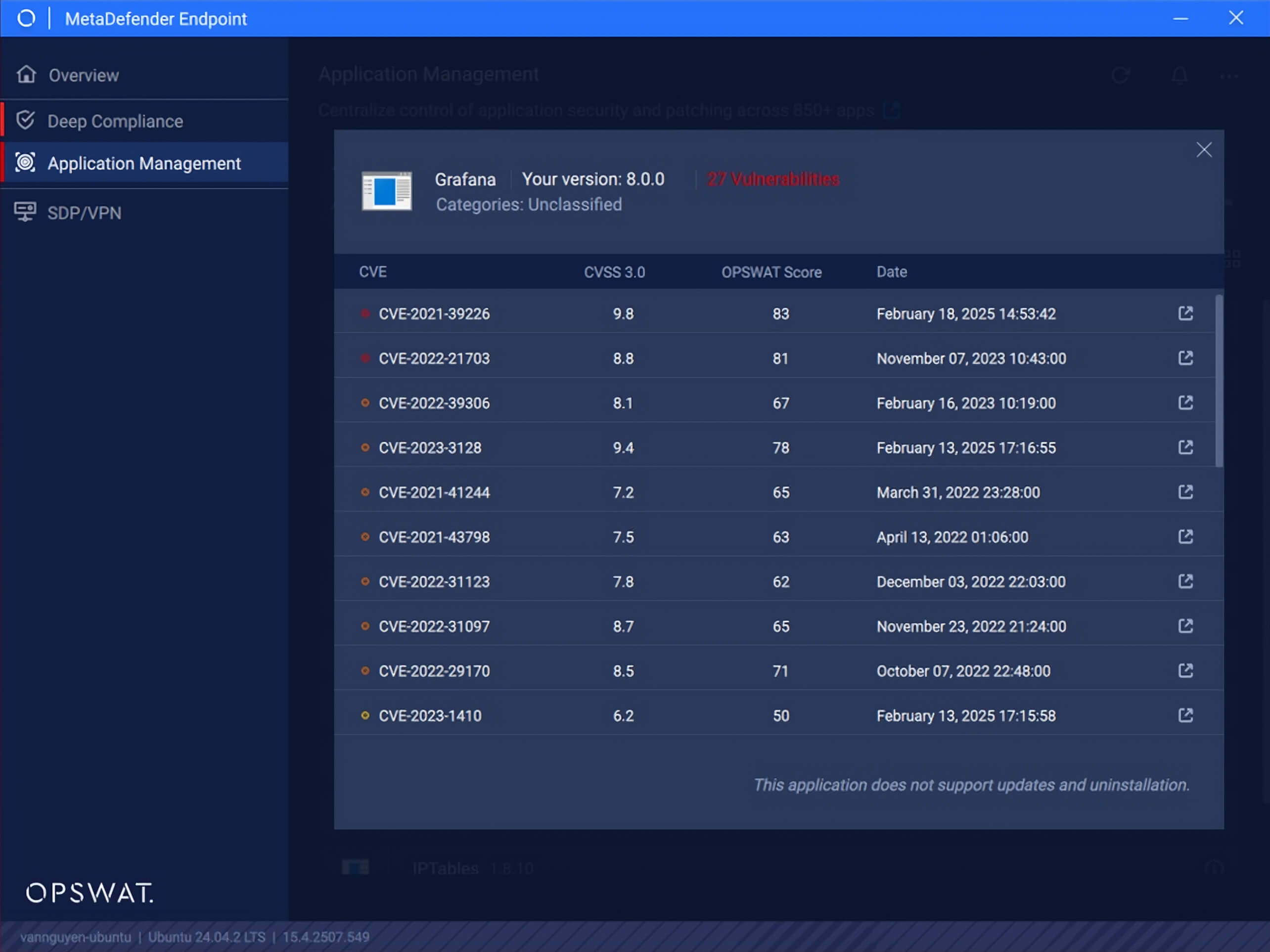1270x952 pixels.
Task: Click the Date column header
Action: pos(891,272)
